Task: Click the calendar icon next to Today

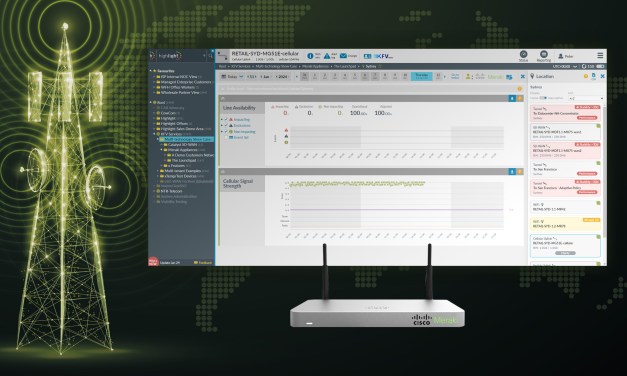Action: pos(224,76)
